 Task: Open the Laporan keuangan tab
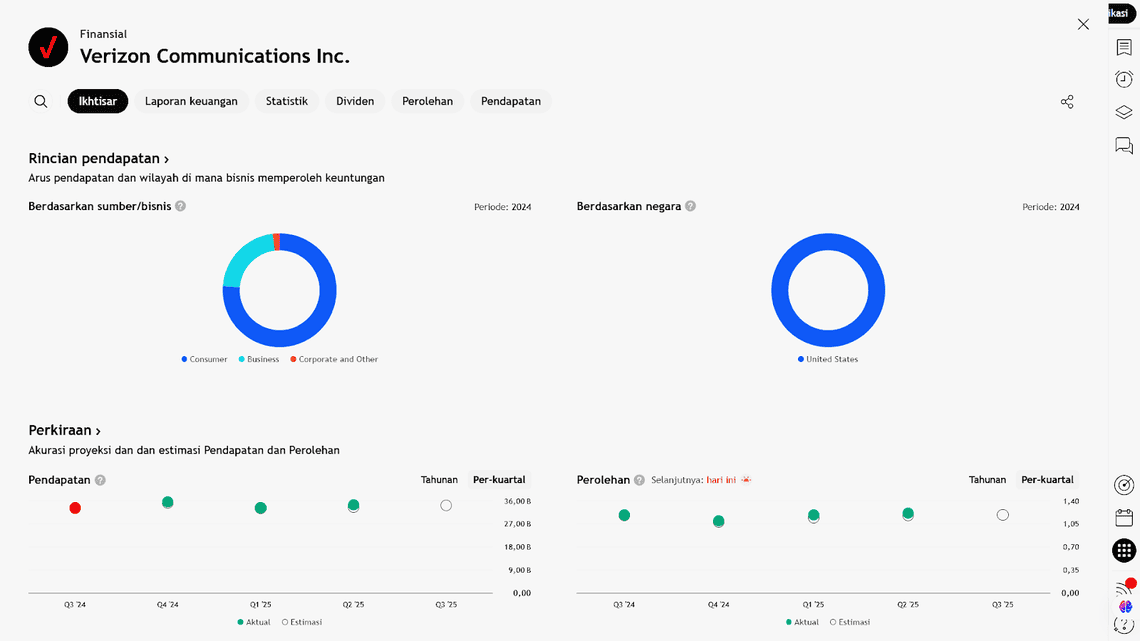191,101
